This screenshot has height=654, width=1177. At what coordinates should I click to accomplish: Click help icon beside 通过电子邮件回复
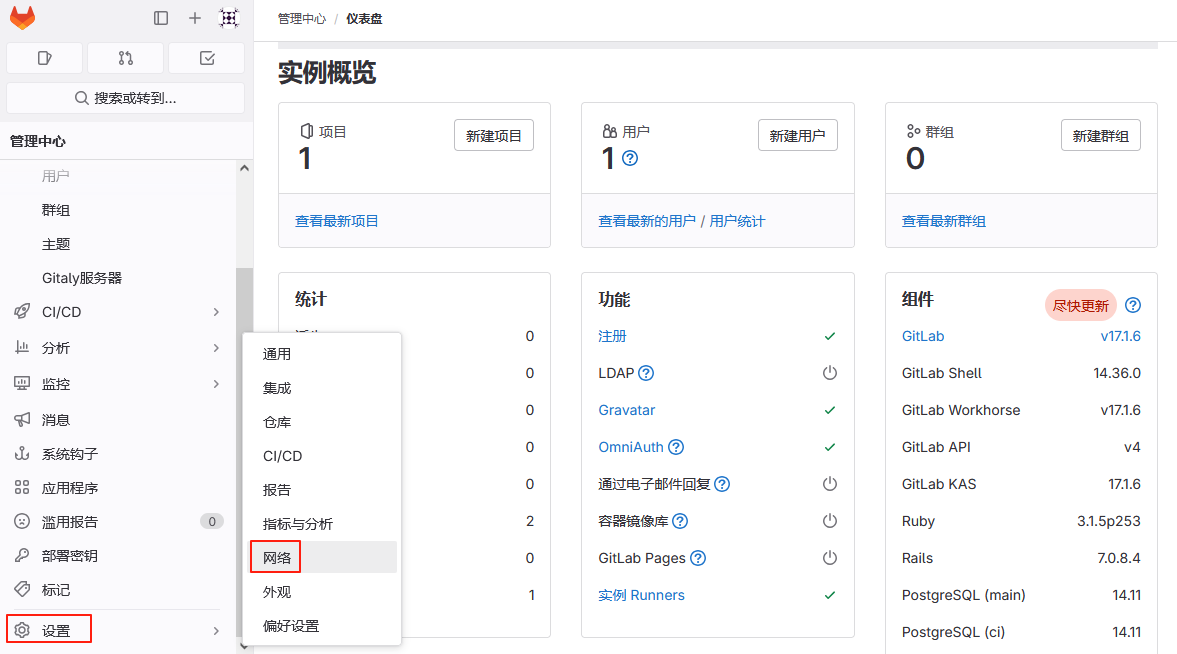point(721,484)
